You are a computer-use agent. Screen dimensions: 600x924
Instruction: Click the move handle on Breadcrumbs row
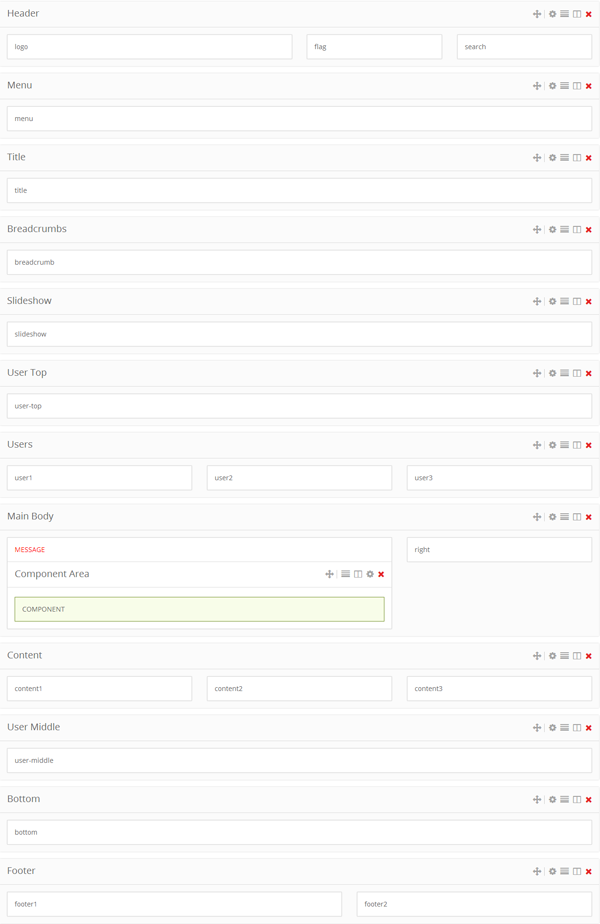[x=537, y=229]
